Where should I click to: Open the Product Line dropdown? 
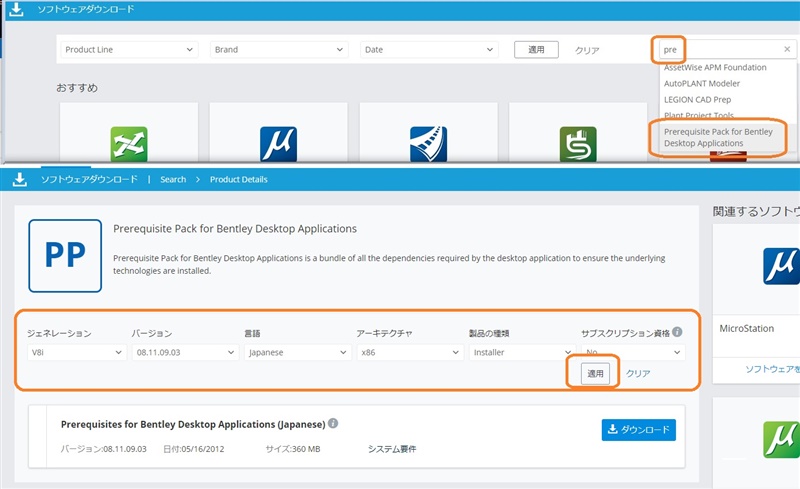pos(129,50)
